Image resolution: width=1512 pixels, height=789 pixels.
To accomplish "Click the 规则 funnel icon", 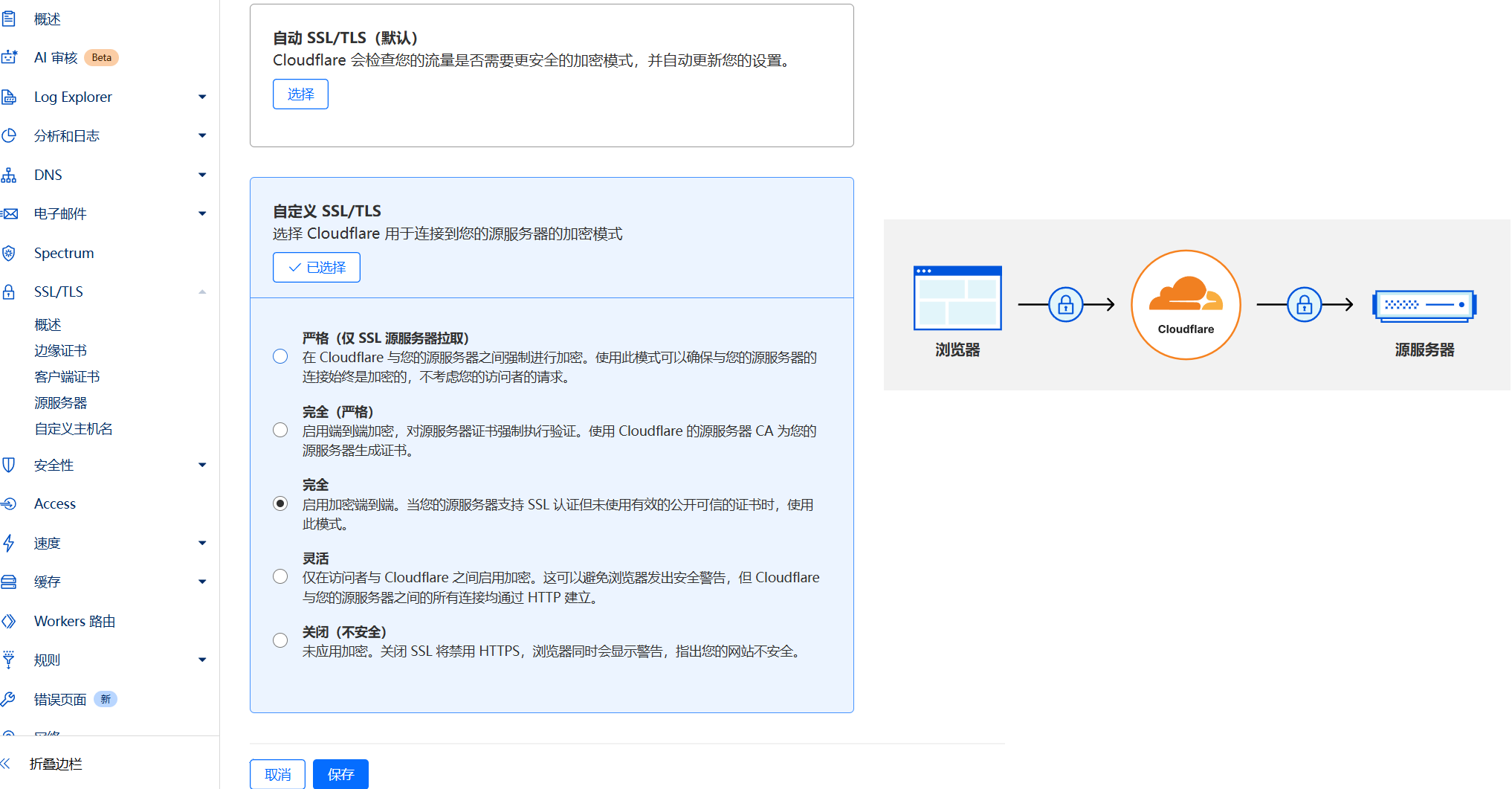I will (9, 660).
